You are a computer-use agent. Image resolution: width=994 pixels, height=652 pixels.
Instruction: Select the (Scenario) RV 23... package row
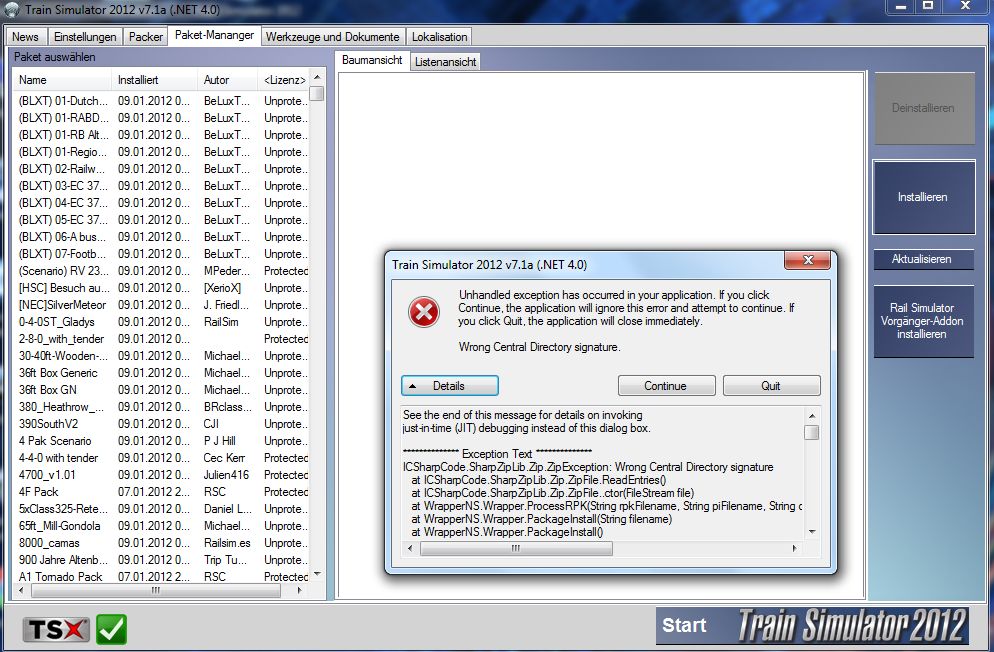pos(161,271)
